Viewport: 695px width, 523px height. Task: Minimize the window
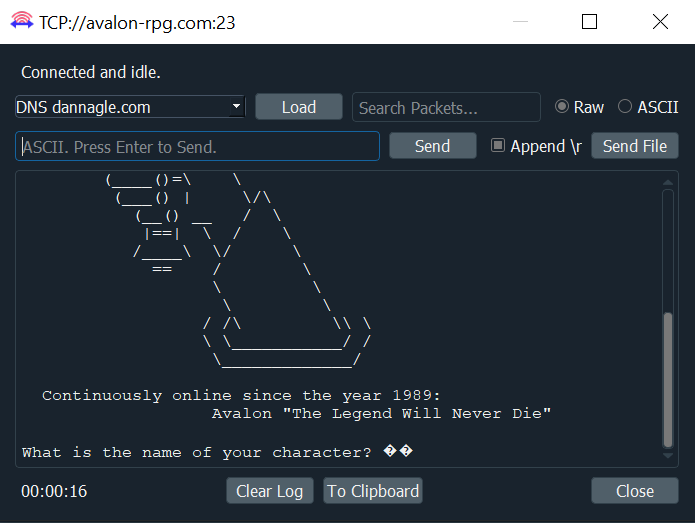pyautogui.click(x=520, y=21)
